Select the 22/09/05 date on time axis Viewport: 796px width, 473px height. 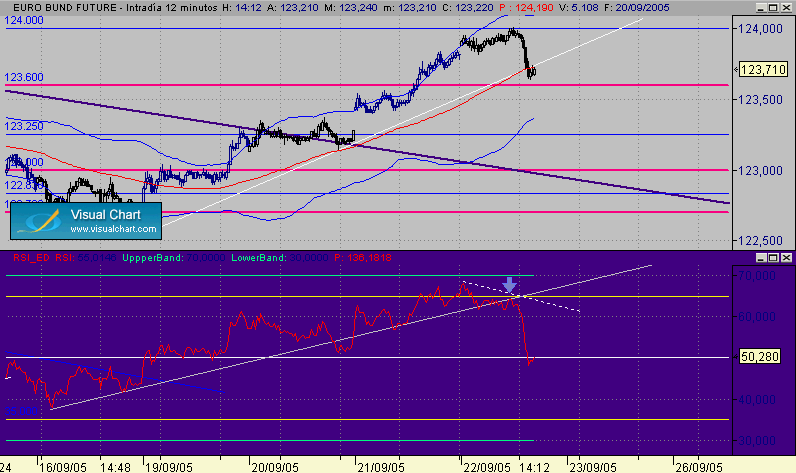click(x=487, y=467)
